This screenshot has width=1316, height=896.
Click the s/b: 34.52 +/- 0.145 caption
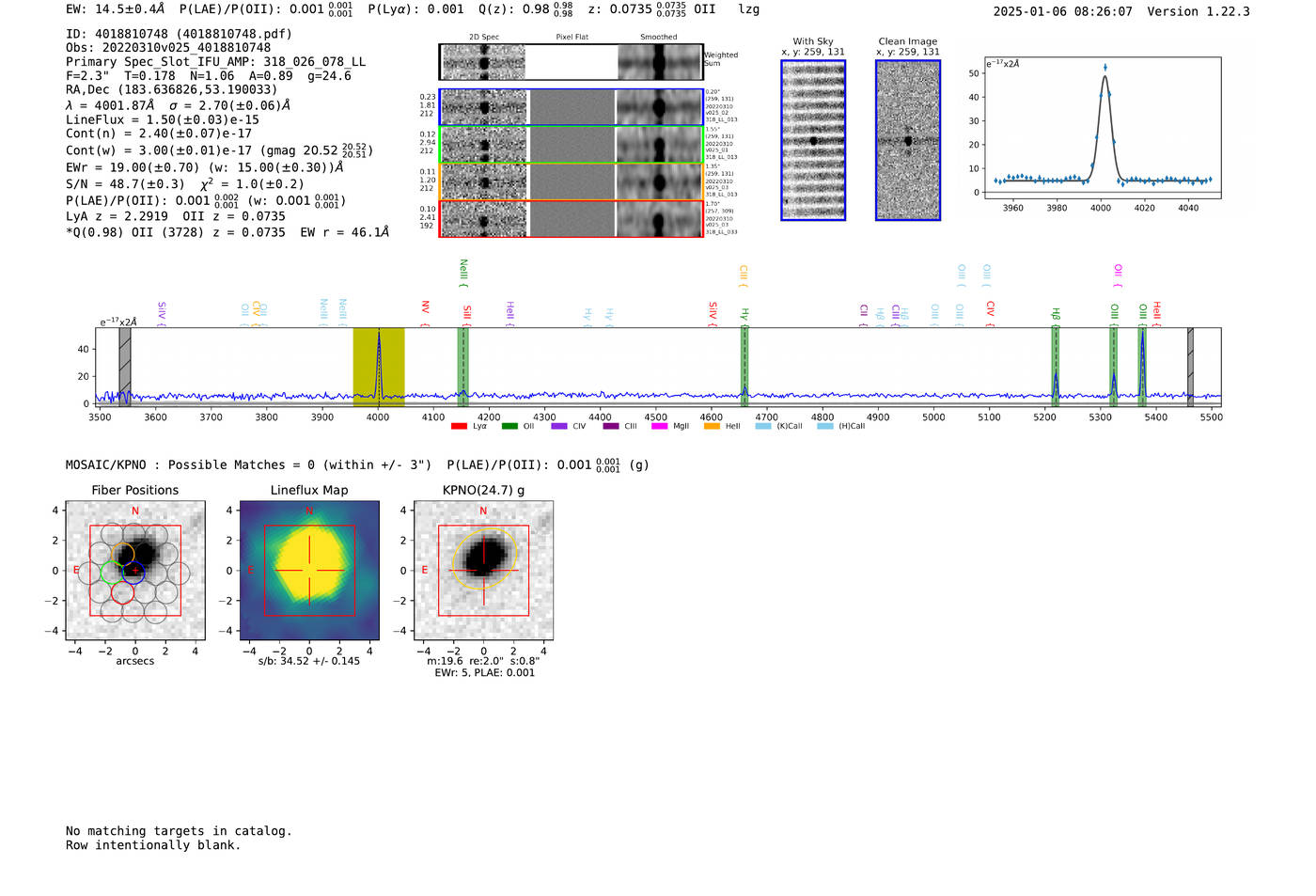(x=309, y=661)
